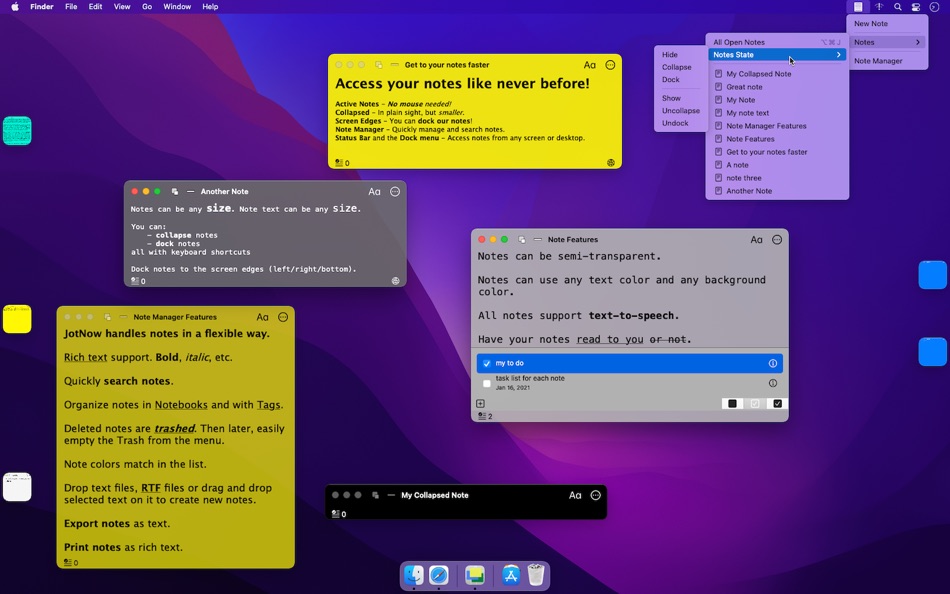
Task: Open the upper blue docked note on right edge
Action: coord(932,275)
